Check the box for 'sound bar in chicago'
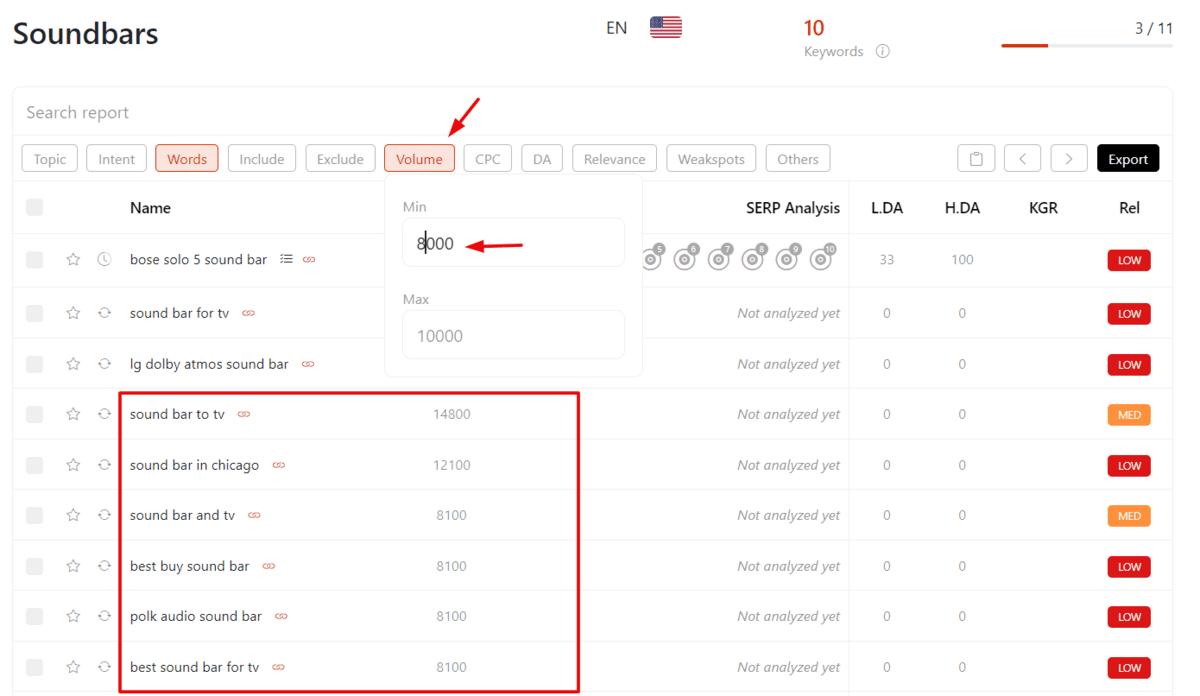Viewport: 1200px width, 696px height. [x=35, y=465]
